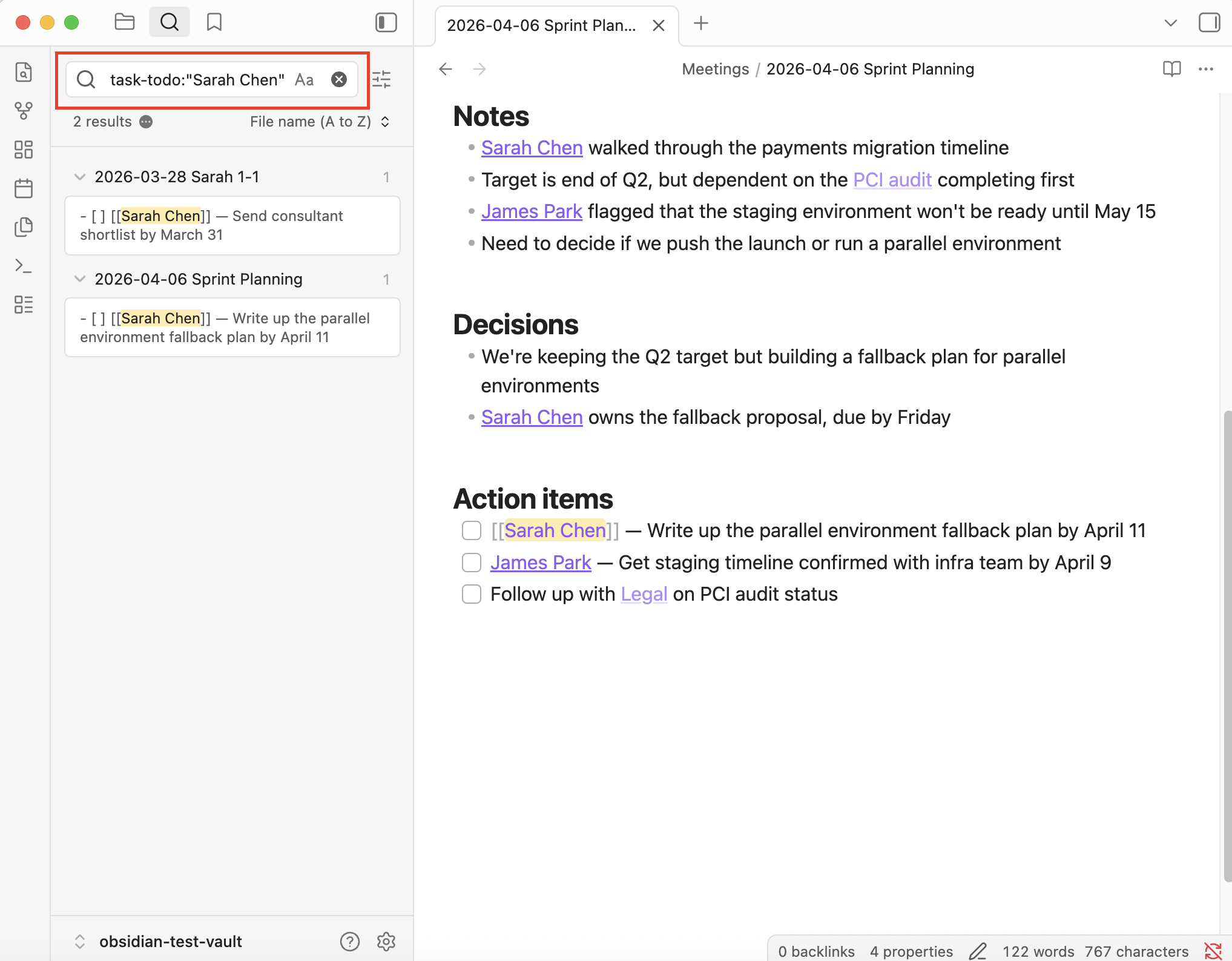Collapse the 2026-04-06 Sprint Planning result
This screenshot has height=961, width=1232.
point(79,279)
